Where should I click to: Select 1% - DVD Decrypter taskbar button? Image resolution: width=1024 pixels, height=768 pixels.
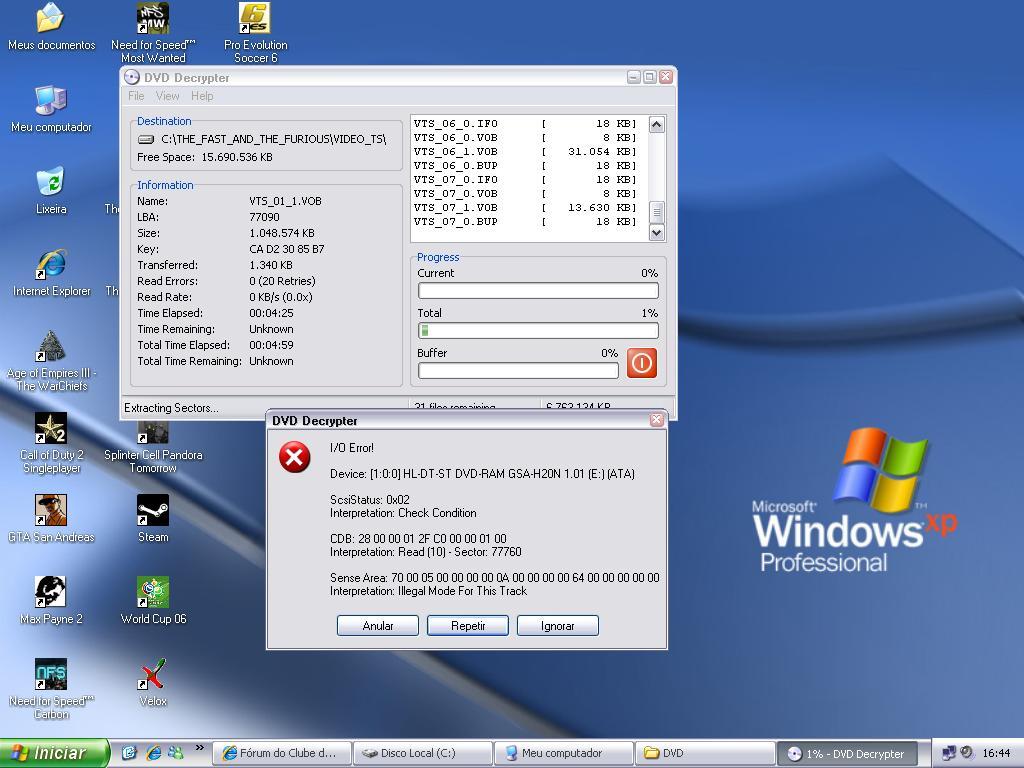846,754
